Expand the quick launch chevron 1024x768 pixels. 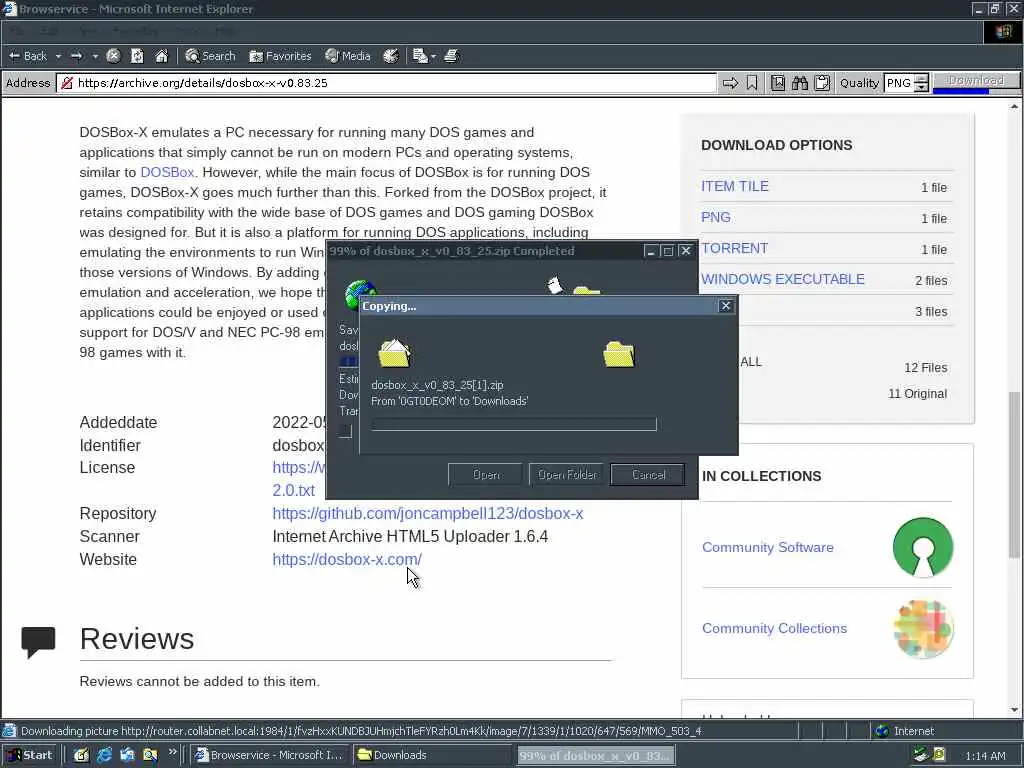[172, 752]
